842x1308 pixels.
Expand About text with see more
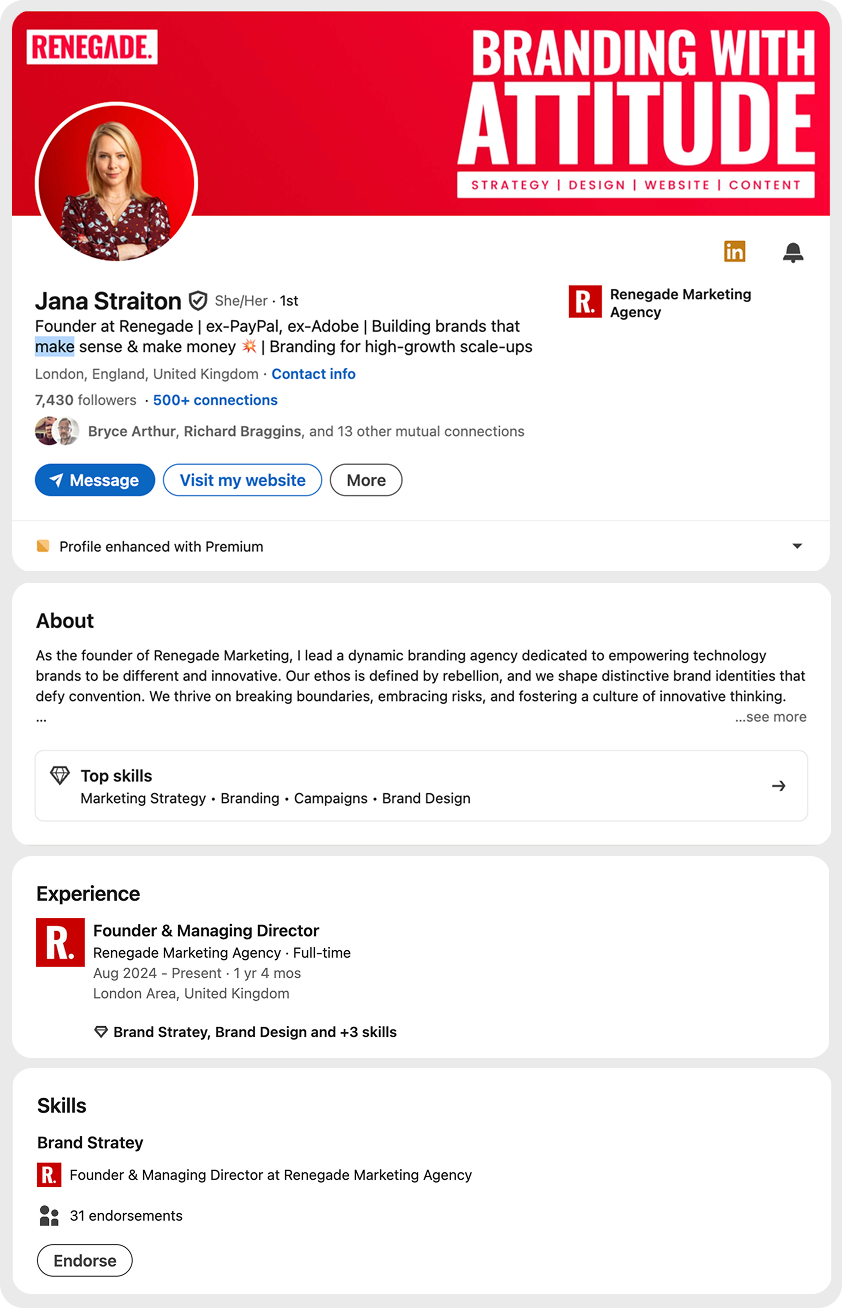[x=770, y=717]
